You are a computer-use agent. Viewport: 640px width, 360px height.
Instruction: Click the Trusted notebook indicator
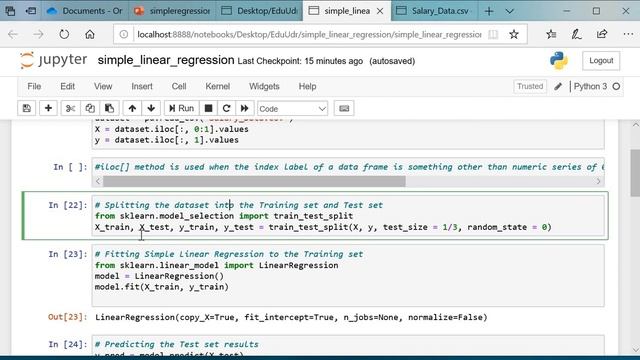(x=530, y=87)
